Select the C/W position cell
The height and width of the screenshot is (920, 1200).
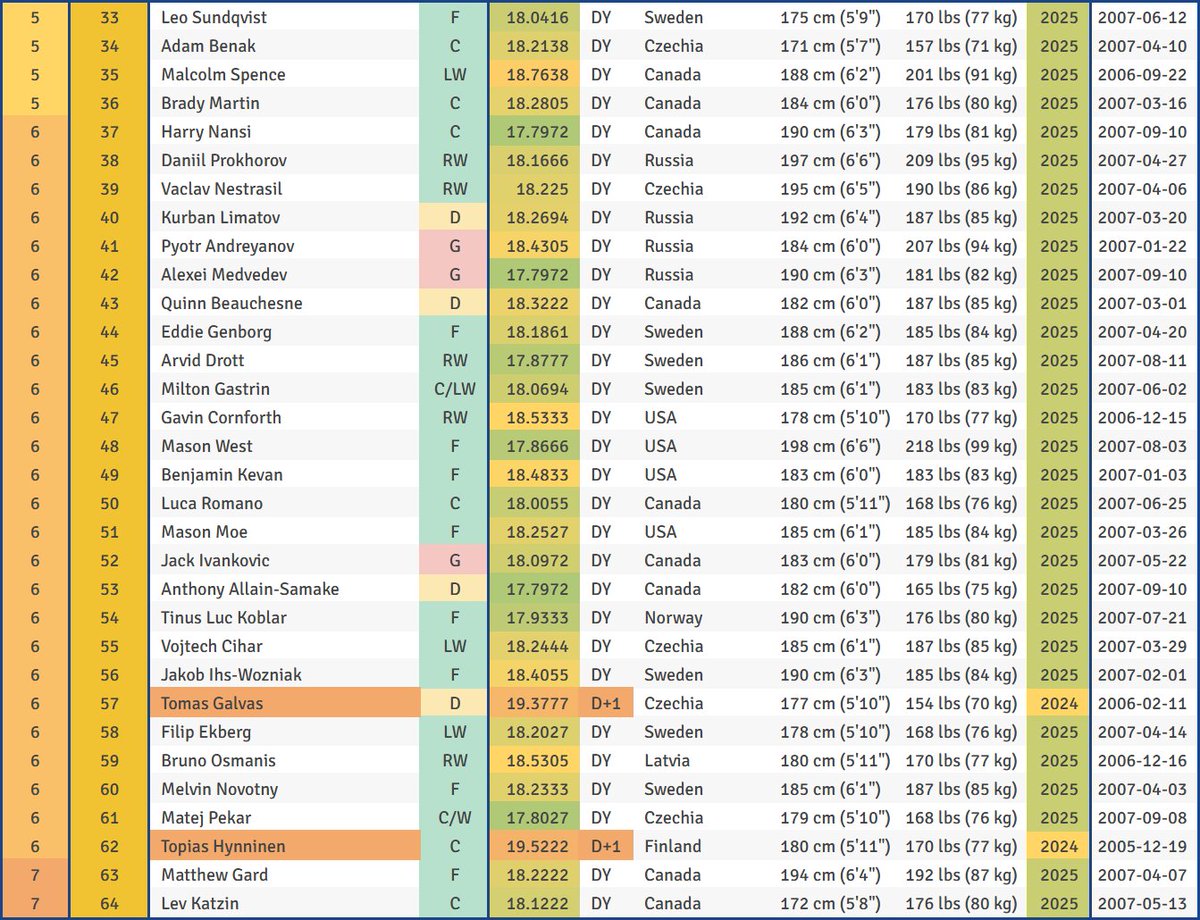click(x=454, y=818)
